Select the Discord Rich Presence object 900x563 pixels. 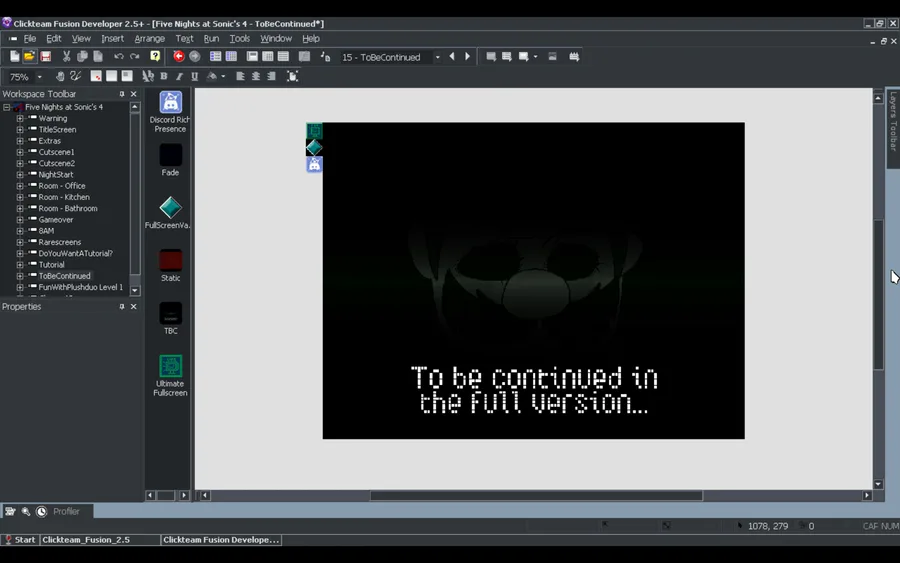[170, 112]
